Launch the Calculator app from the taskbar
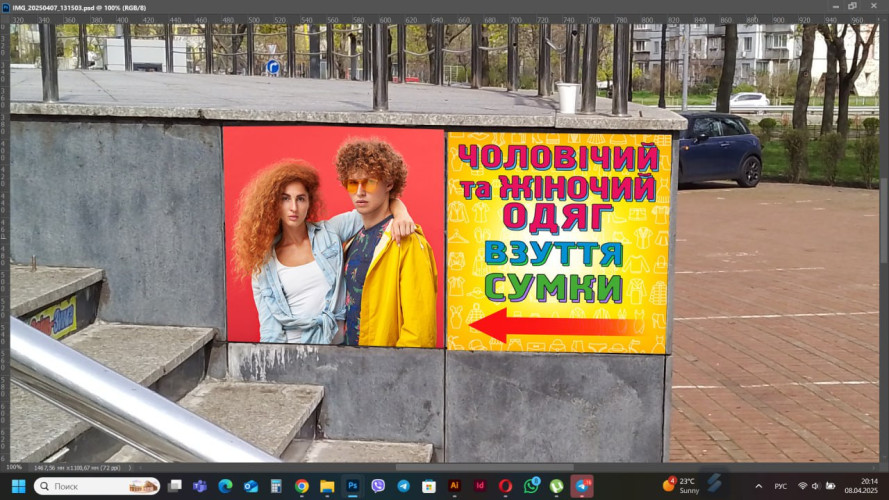 point(276,486)
